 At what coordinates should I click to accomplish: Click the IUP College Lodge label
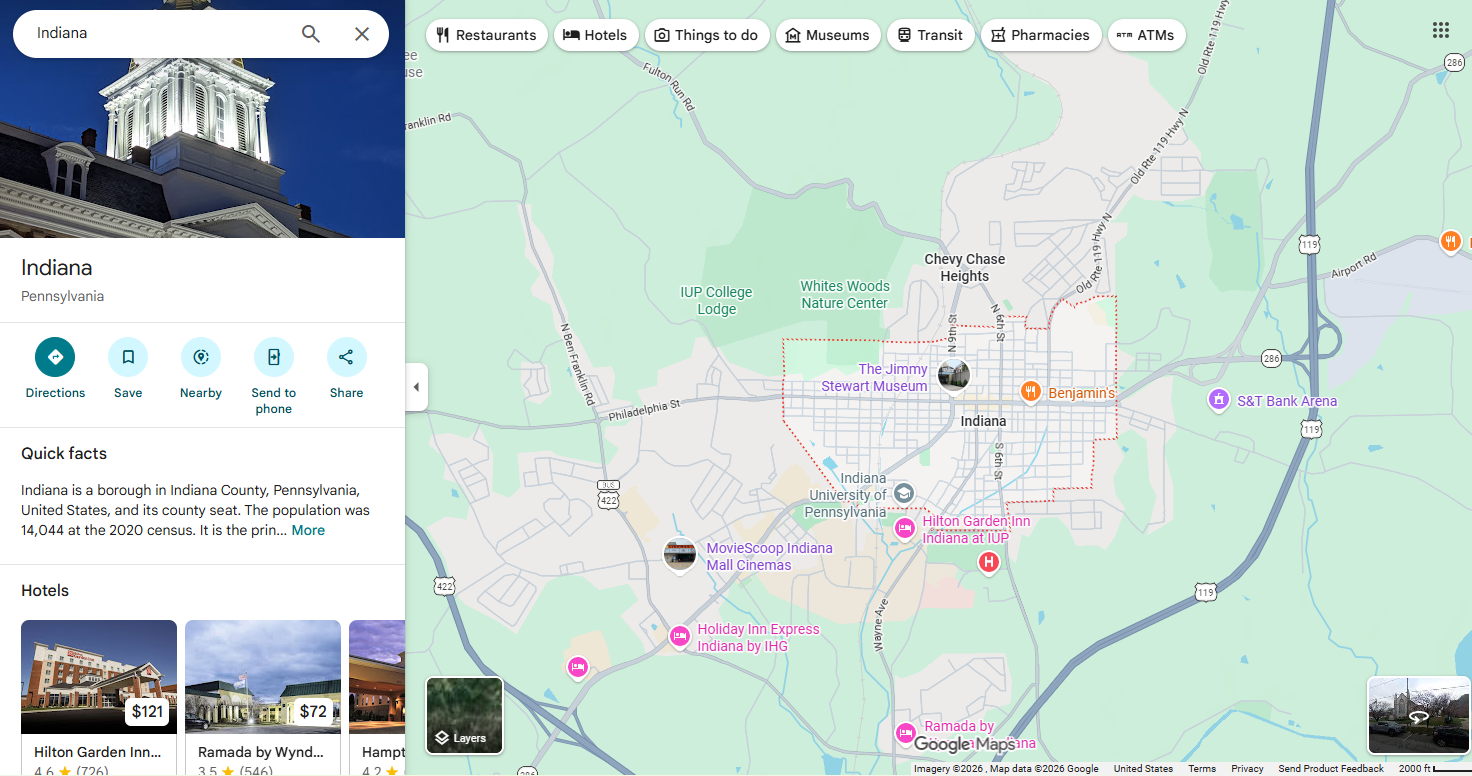(716, 301)
